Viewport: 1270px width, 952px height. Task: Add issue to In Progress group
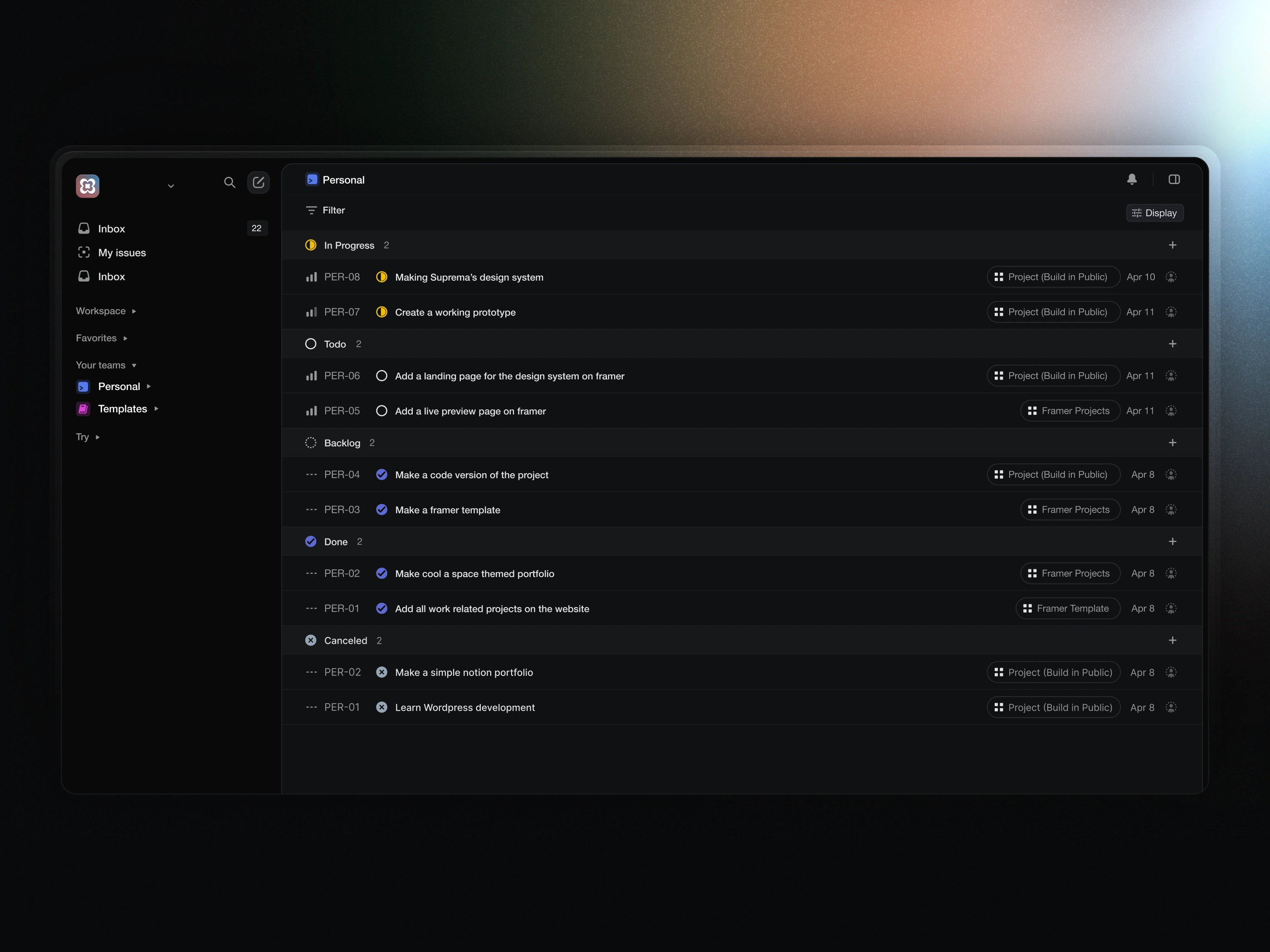tap(1172, 245)
